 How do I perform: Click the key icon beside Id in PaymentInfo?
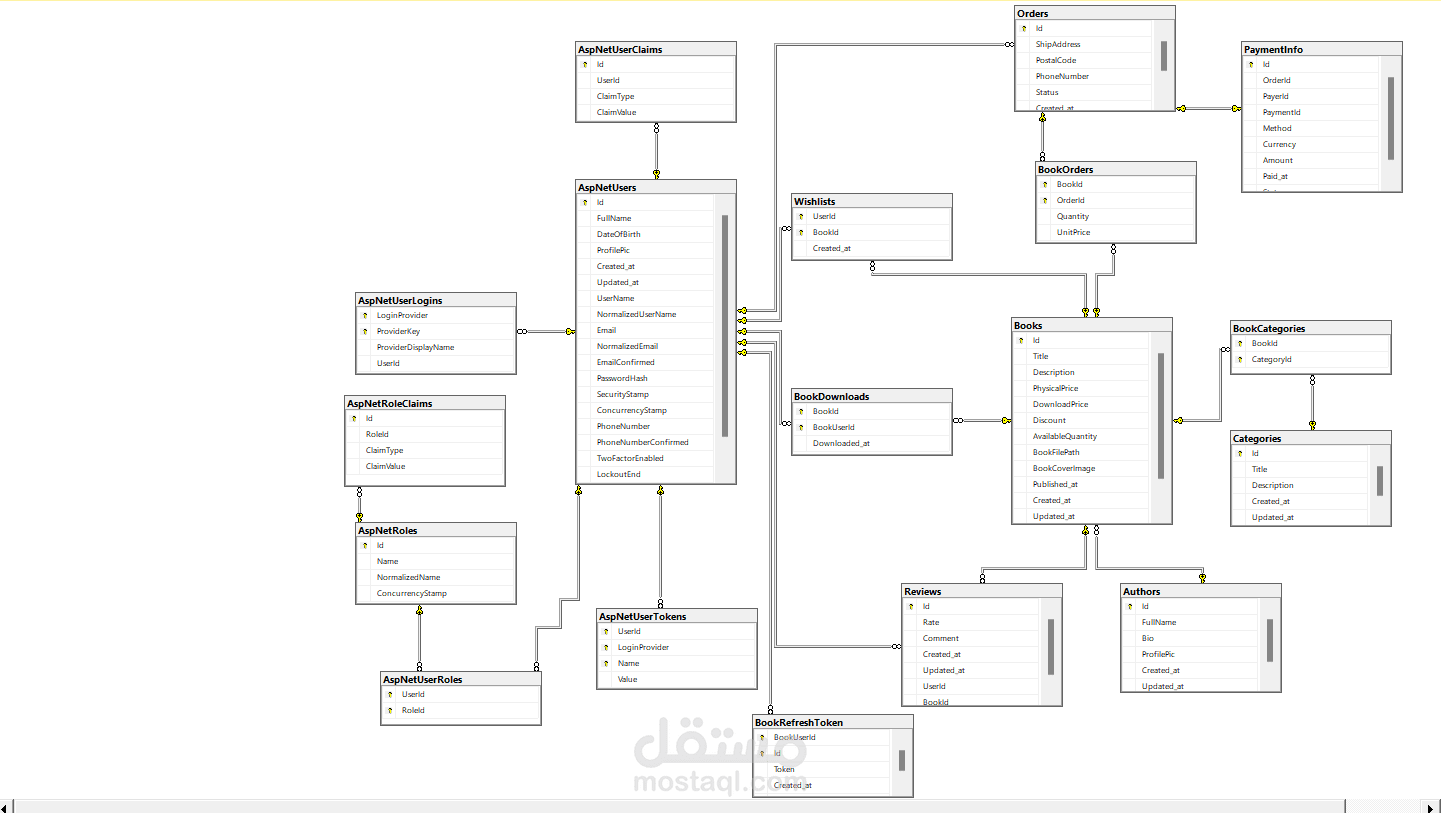[1251, 64]
